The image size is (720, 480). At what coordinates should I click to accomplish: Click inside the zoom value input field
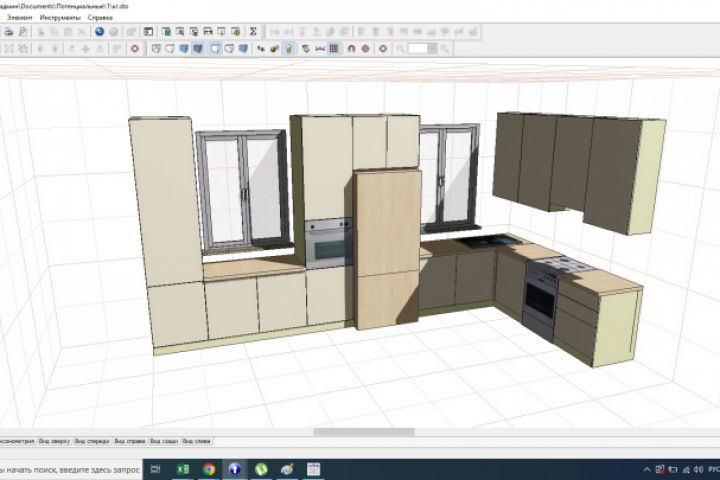click(418, 48)
